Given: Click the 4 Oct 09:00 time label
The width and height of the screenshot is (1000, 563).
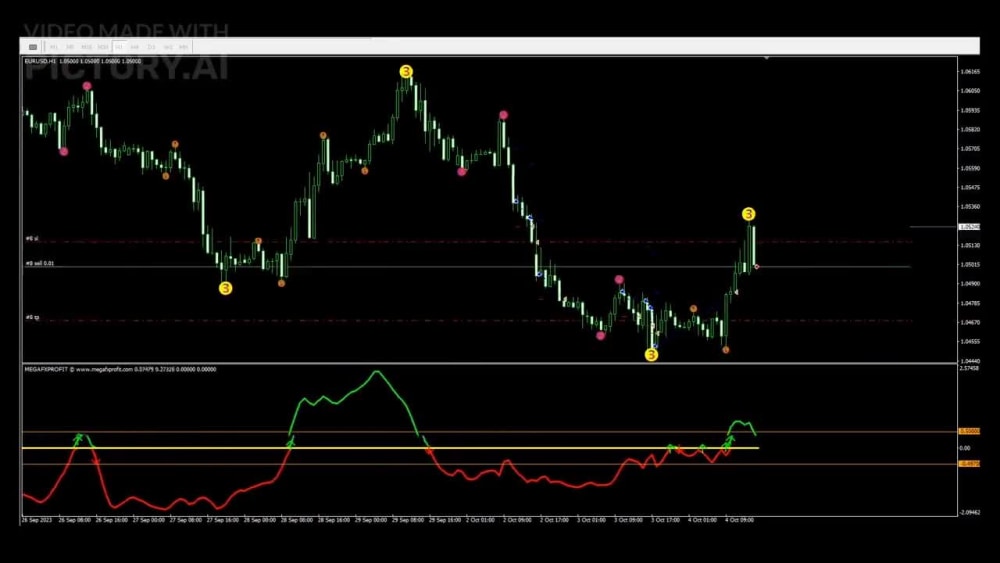Looking at the screenshot, I should click(739, 520).
